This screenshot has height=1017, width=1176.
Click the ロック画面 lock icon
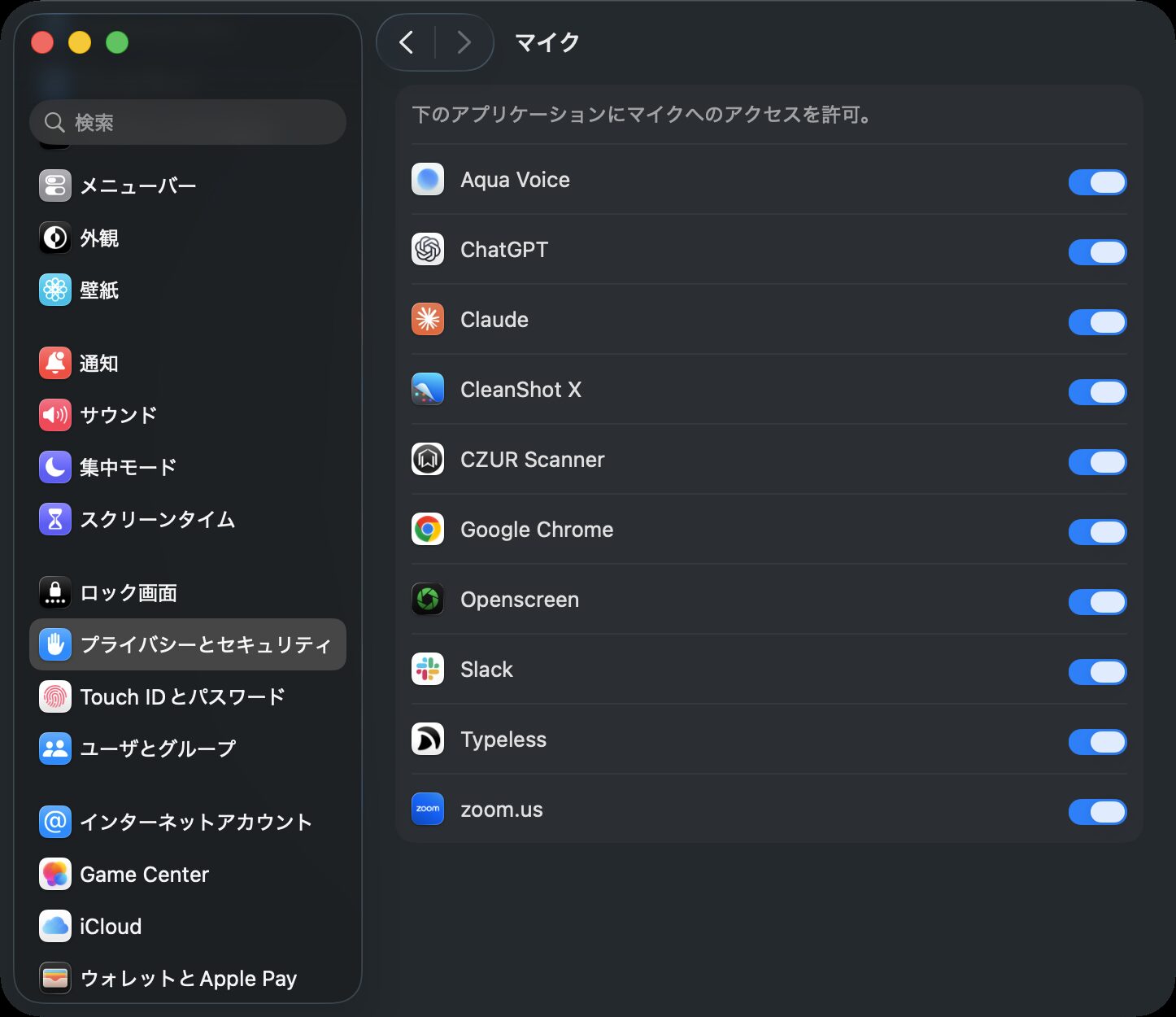coord(55,592)
